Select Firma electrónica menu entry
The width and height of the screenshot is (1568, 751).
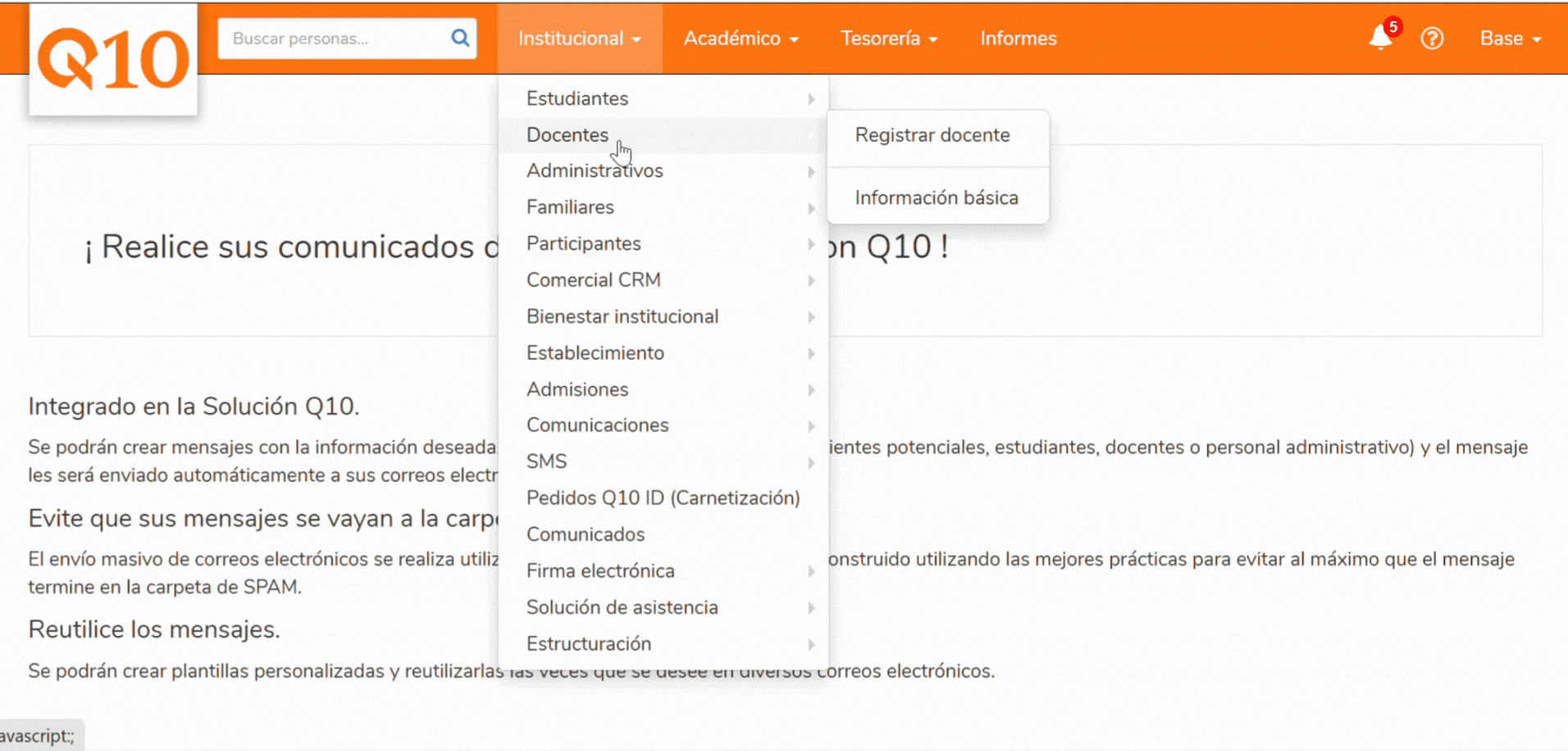point(663,571)
